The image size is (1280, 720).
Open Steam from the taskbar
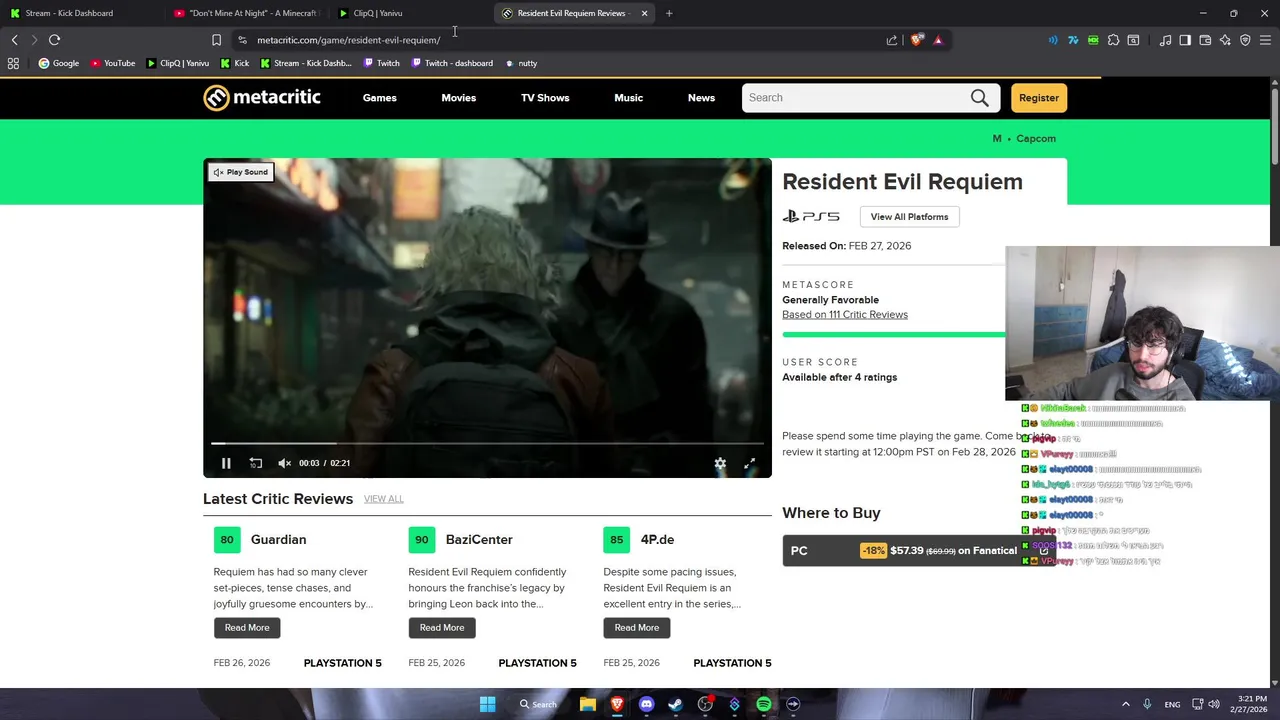pyautogui.click(x=676, y=704)
